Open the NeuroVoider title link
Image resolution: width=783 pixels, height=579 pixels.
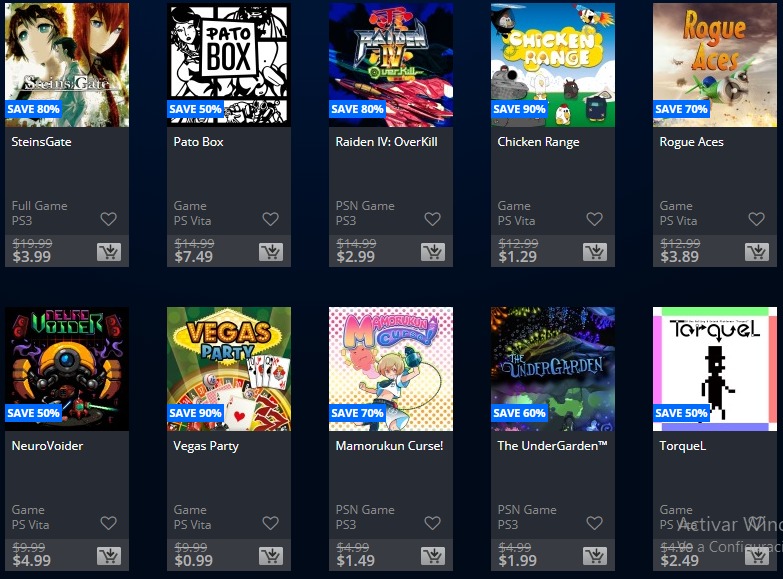[47, 446]
